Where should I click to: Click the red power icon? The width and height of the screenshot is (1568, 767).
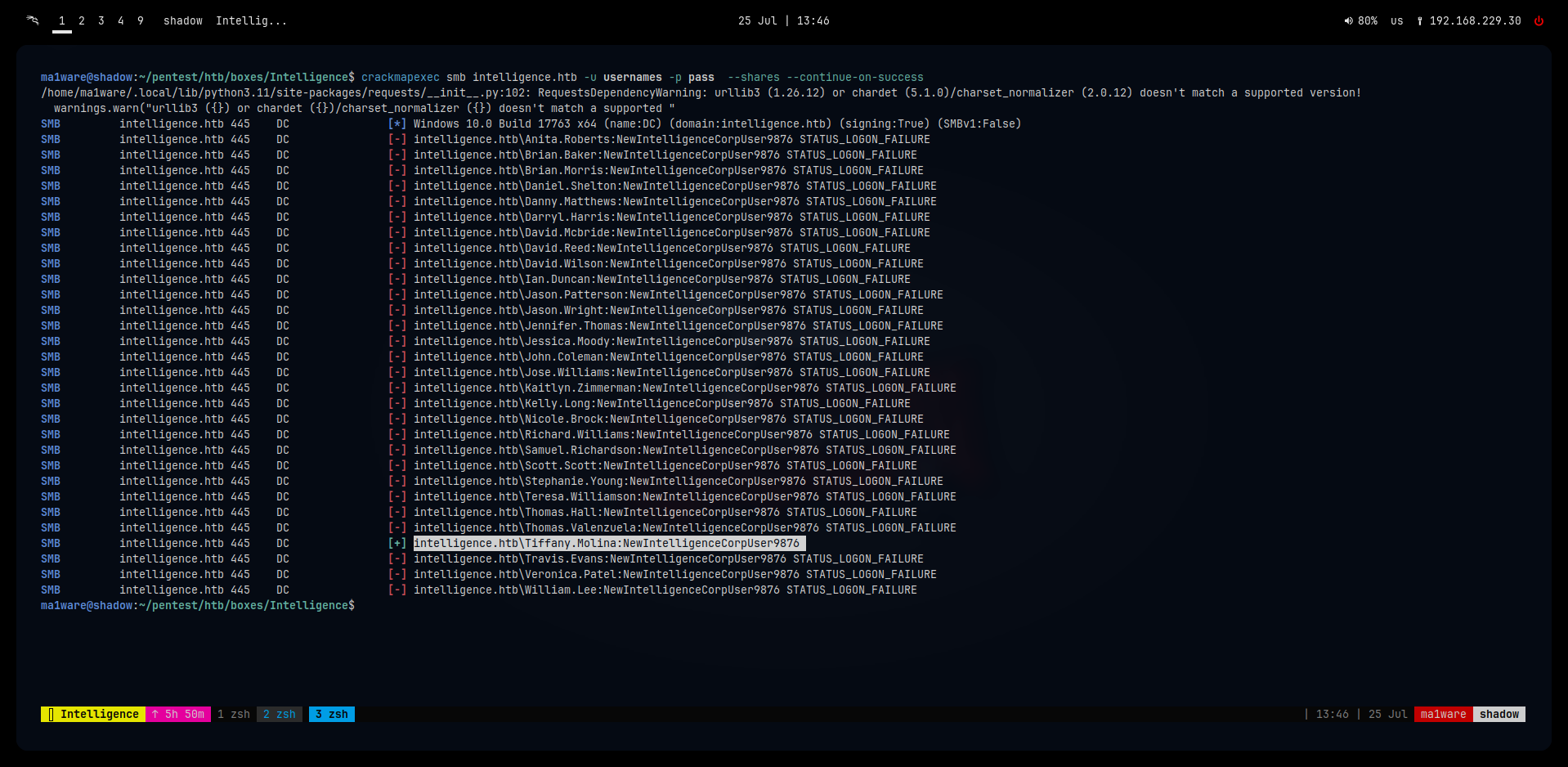(x=1539, y=21)
